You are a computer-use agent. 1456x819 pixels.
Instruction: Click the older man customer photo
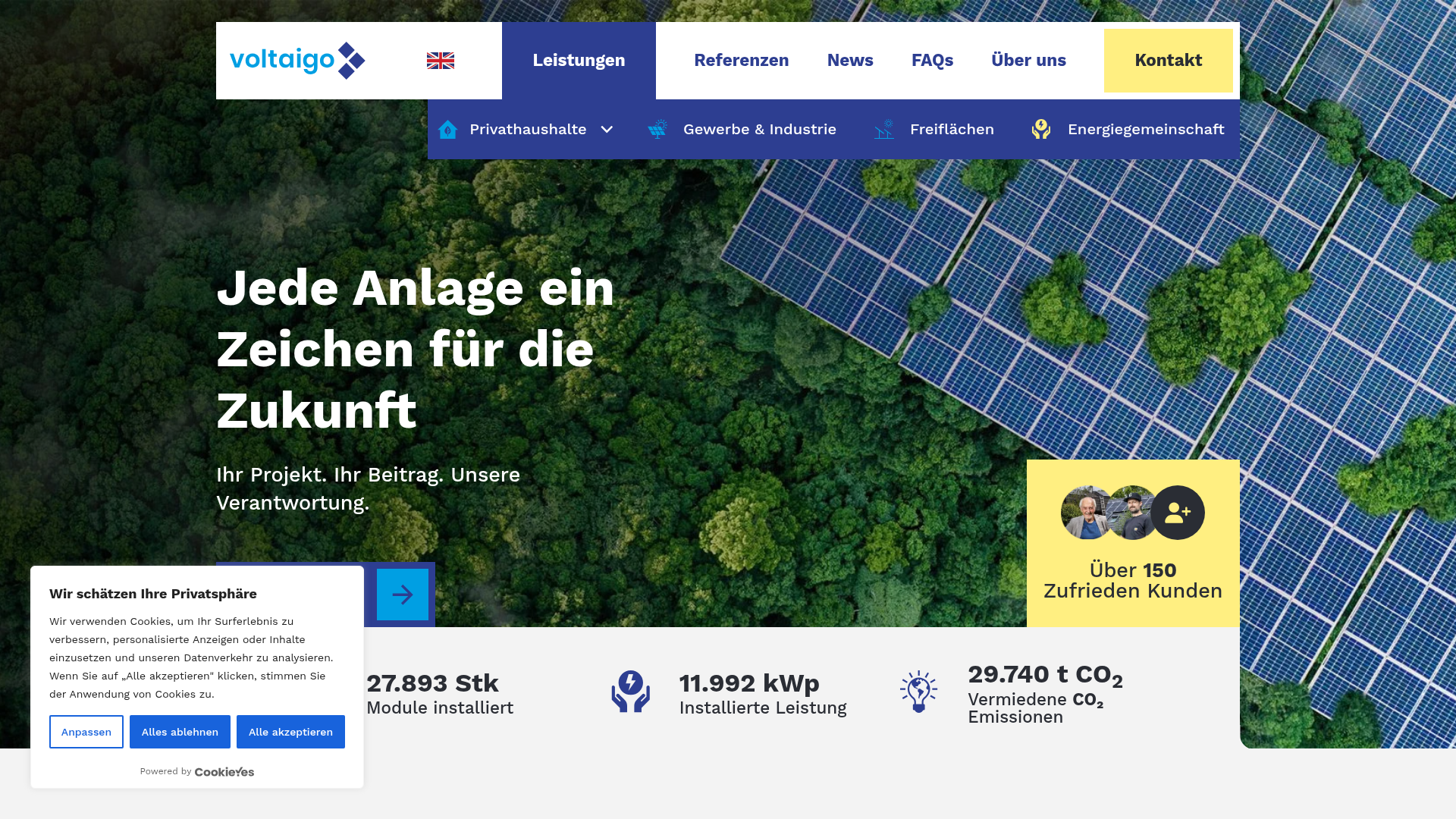(x=1087, y=513)
